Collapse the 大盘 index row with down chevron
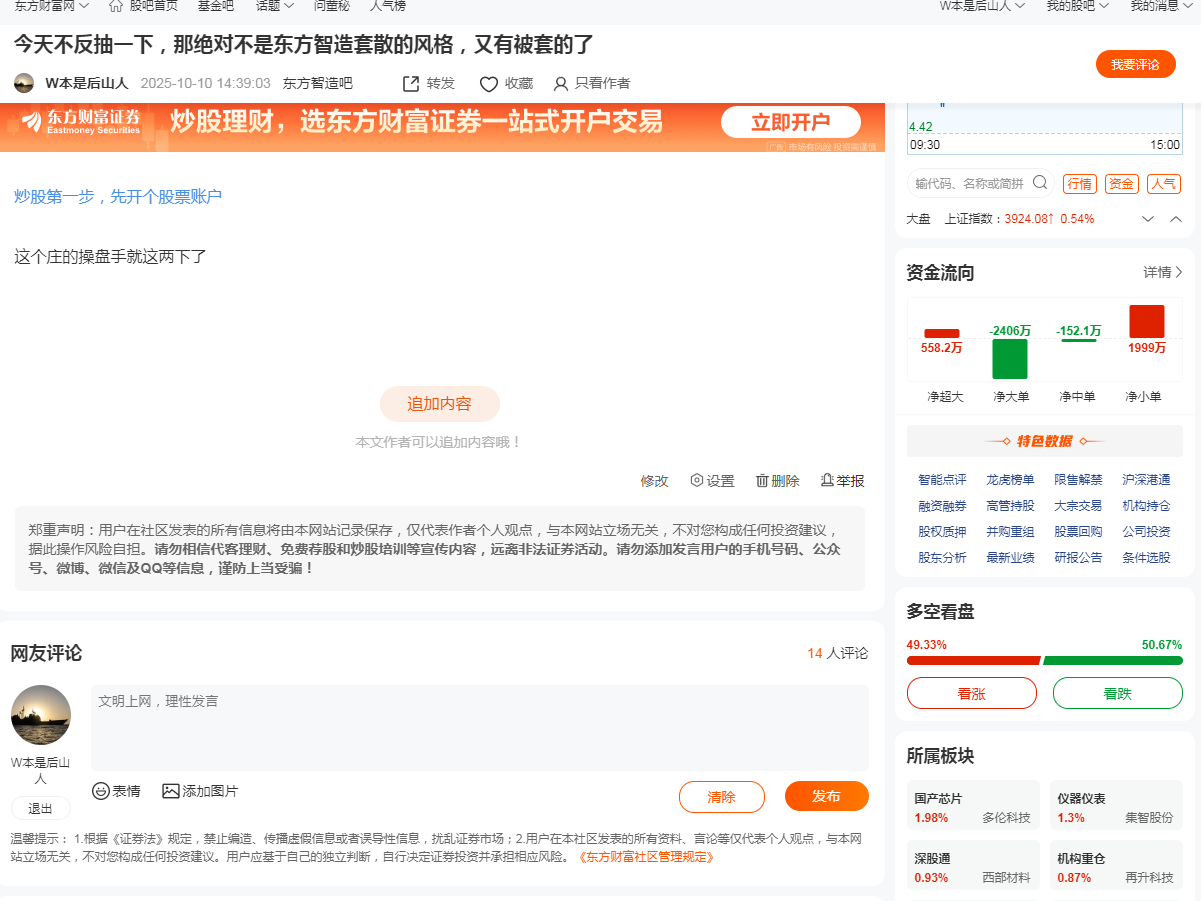Screen dimensions: 1201x901 pos(1148,219)
